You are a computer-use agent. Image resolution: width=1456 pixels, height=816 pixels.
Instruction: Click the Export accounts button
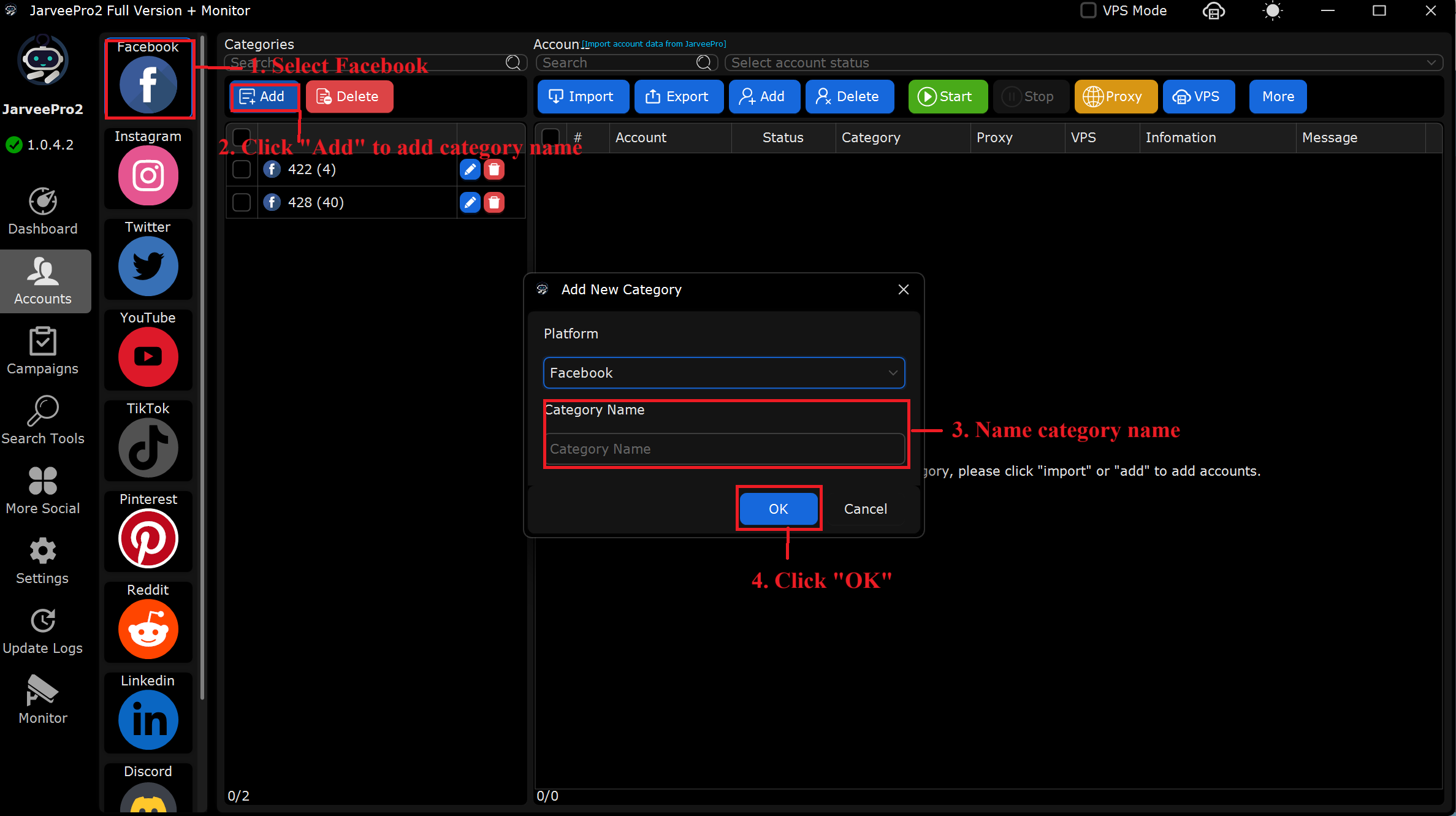(679, 96)
